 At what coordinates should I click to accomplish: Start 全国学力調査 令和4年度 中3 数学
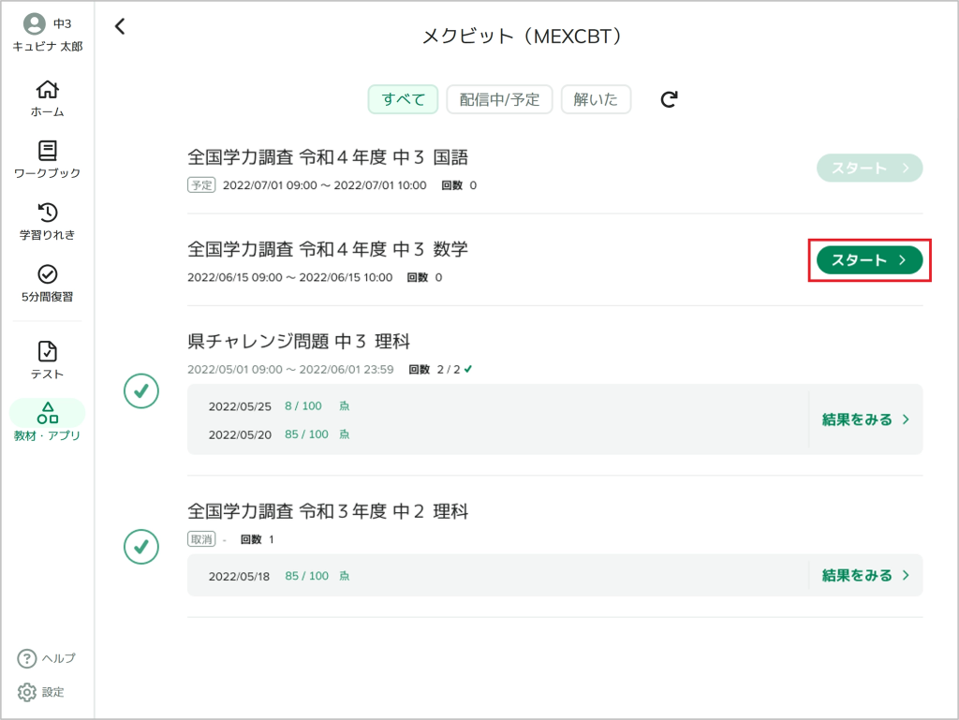(x=869, y=260)
